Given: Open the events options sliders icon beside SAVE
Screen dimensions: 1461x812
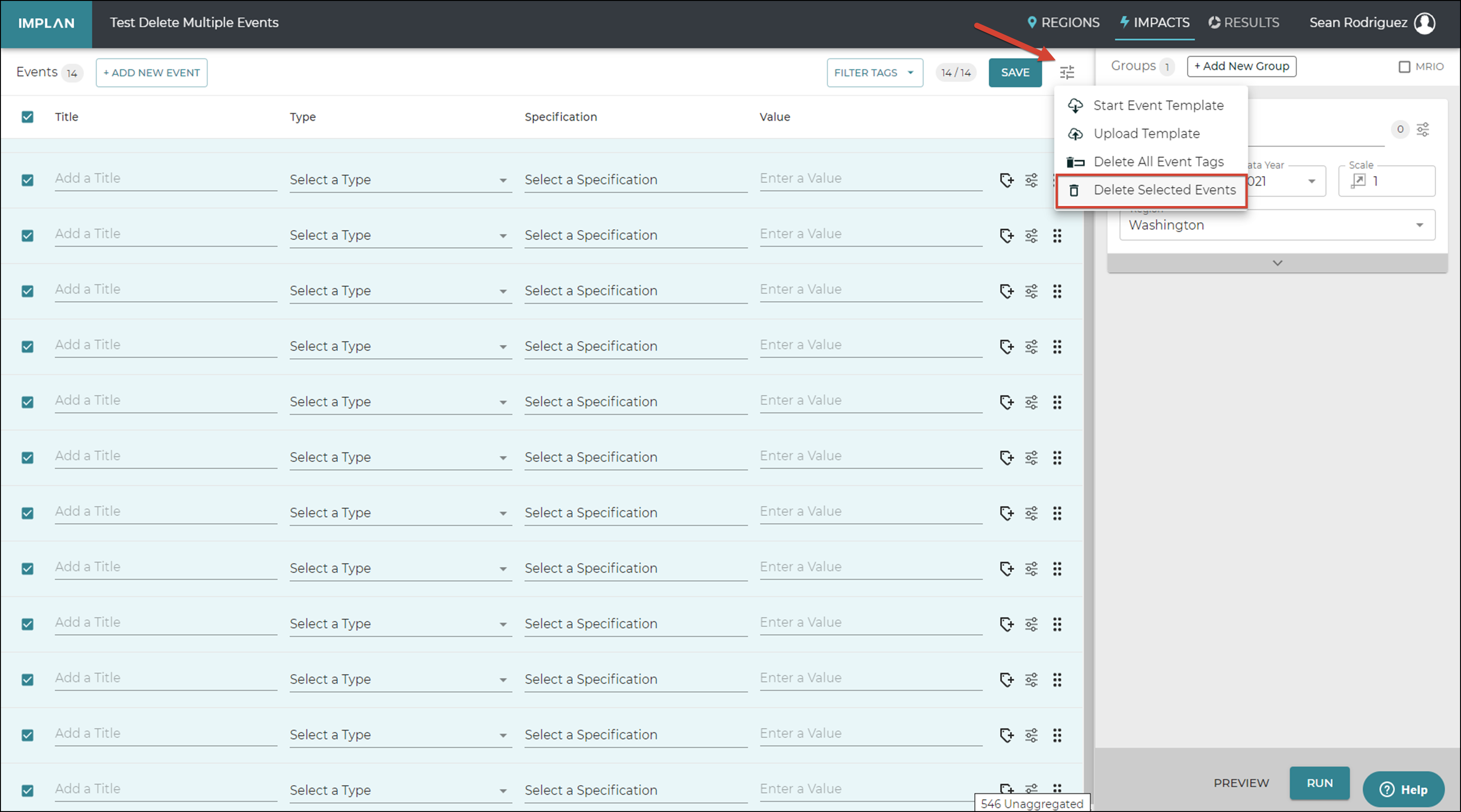Looking at the screenshot, I should click(x=1067, y=73).
